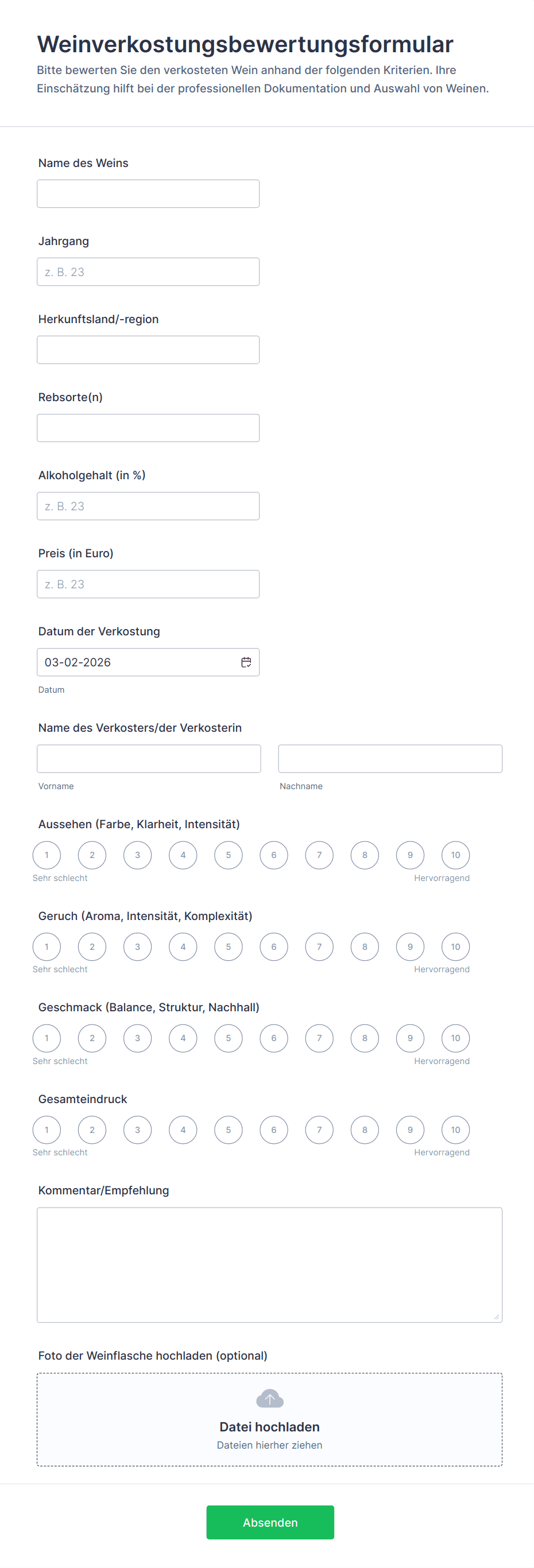Focus the Name des Weins field
This screenshot has height=1568, width=534.
(148, 193)
